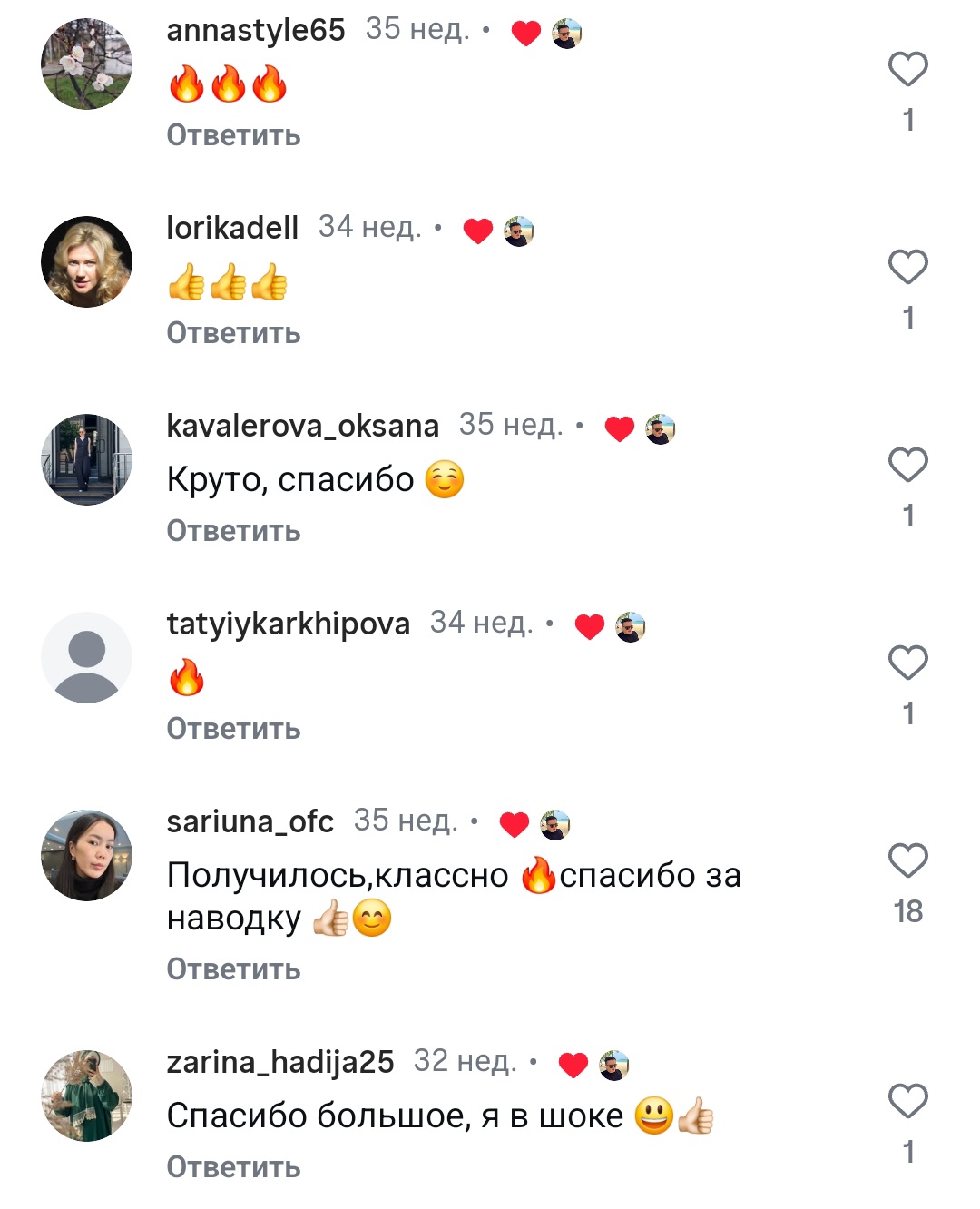Reply to lorikadell's comment
The image size is (980, 1209).
233,333
